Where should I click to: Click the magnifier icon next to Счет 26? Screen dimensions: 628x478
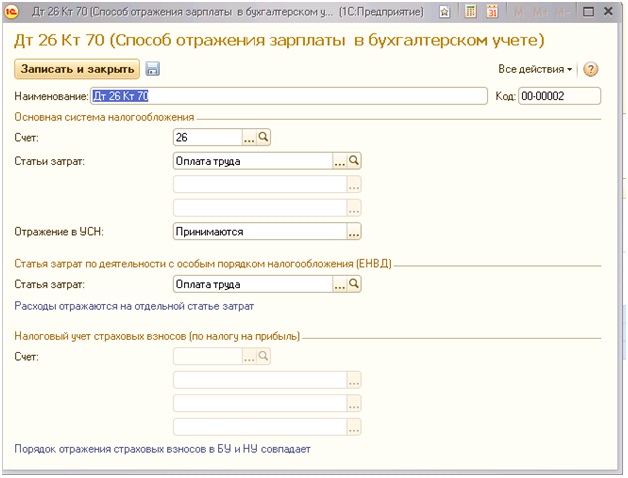click(264, 137)
